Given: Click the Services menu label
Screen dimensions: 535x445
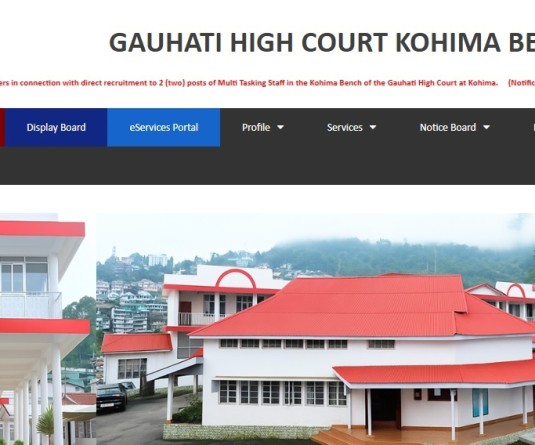Looking at the screenshot, I should pyautogui.click(x=345, y=127).
